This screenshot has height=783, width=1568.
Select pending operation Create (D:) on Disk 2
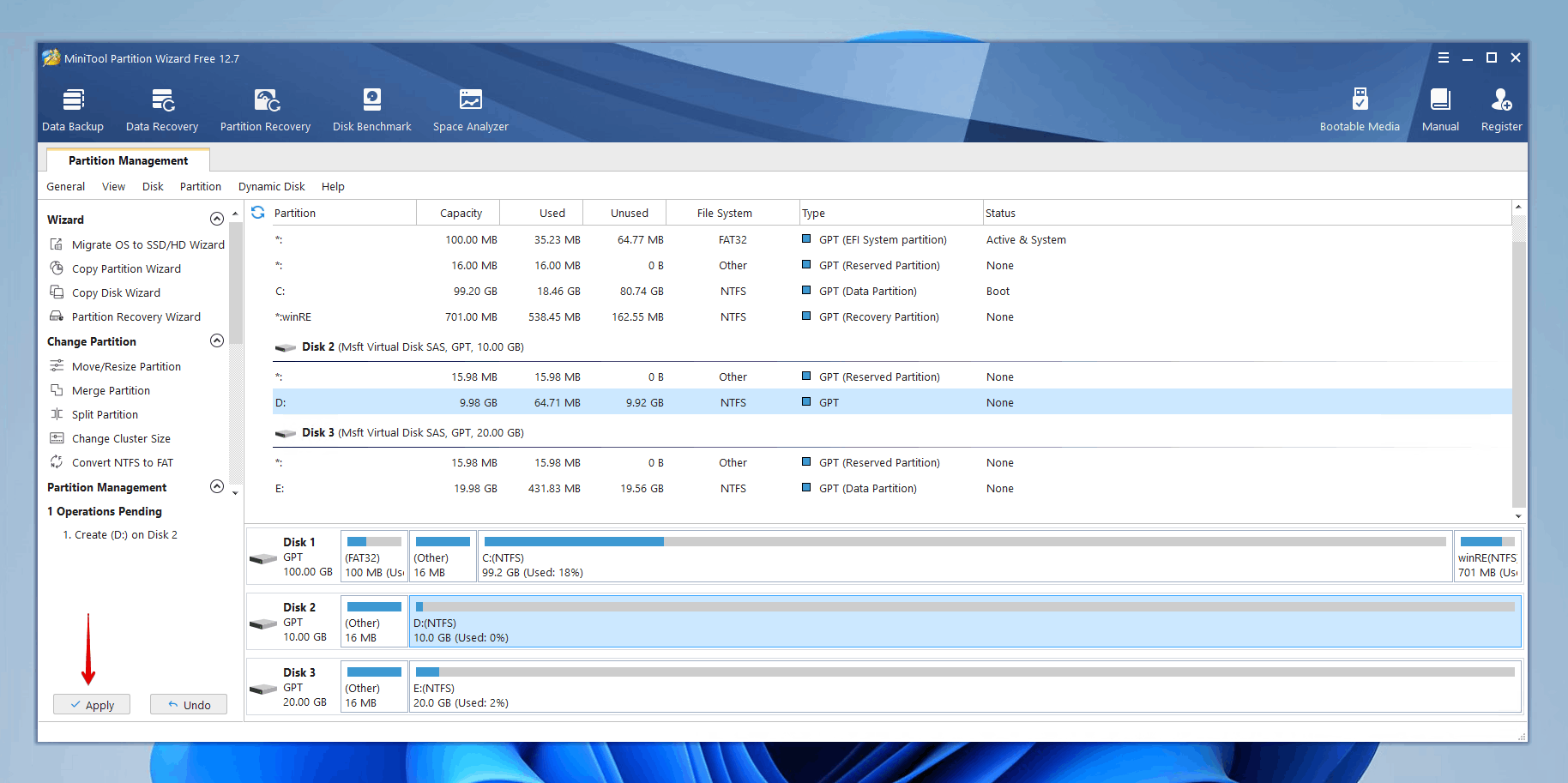click(x=120, y=534)
